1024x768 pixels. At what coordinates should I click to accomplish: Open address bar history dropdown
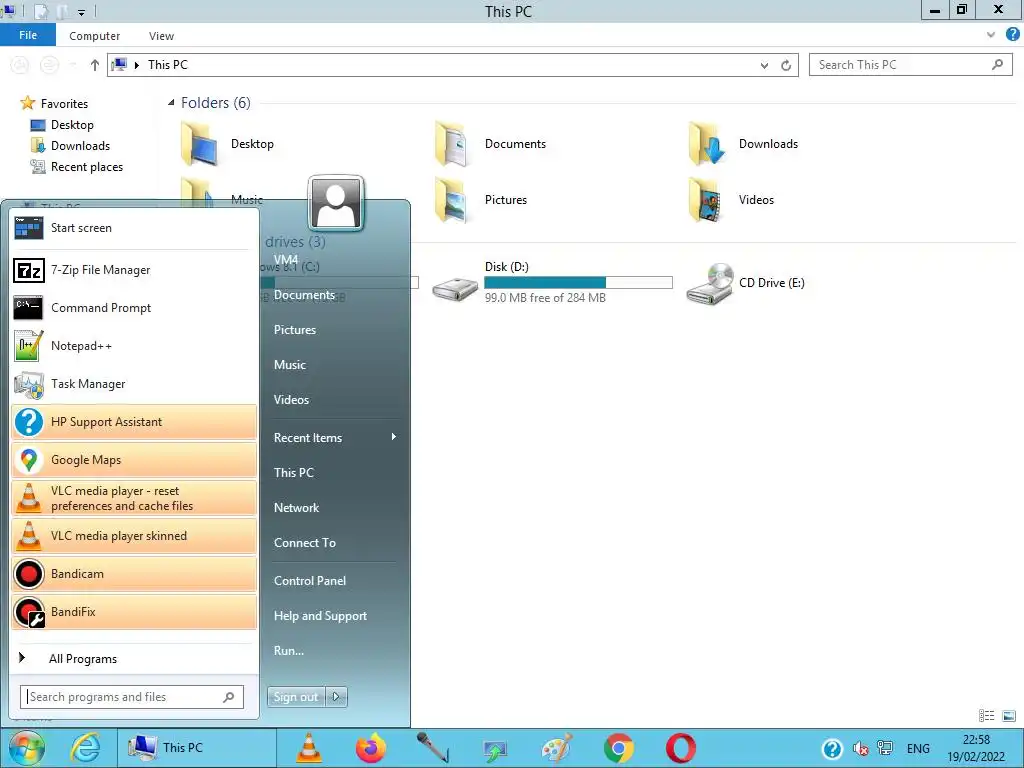pyautogui.click(x=764, y=65)
